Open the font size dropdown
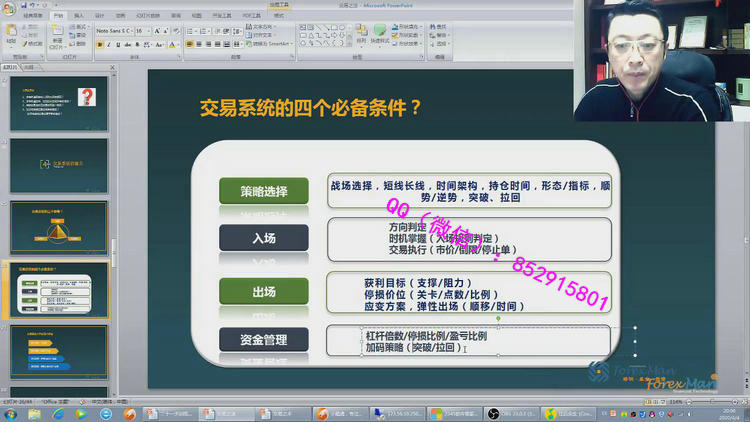Viewport: 750px width, 422px height. coord(151,31)
